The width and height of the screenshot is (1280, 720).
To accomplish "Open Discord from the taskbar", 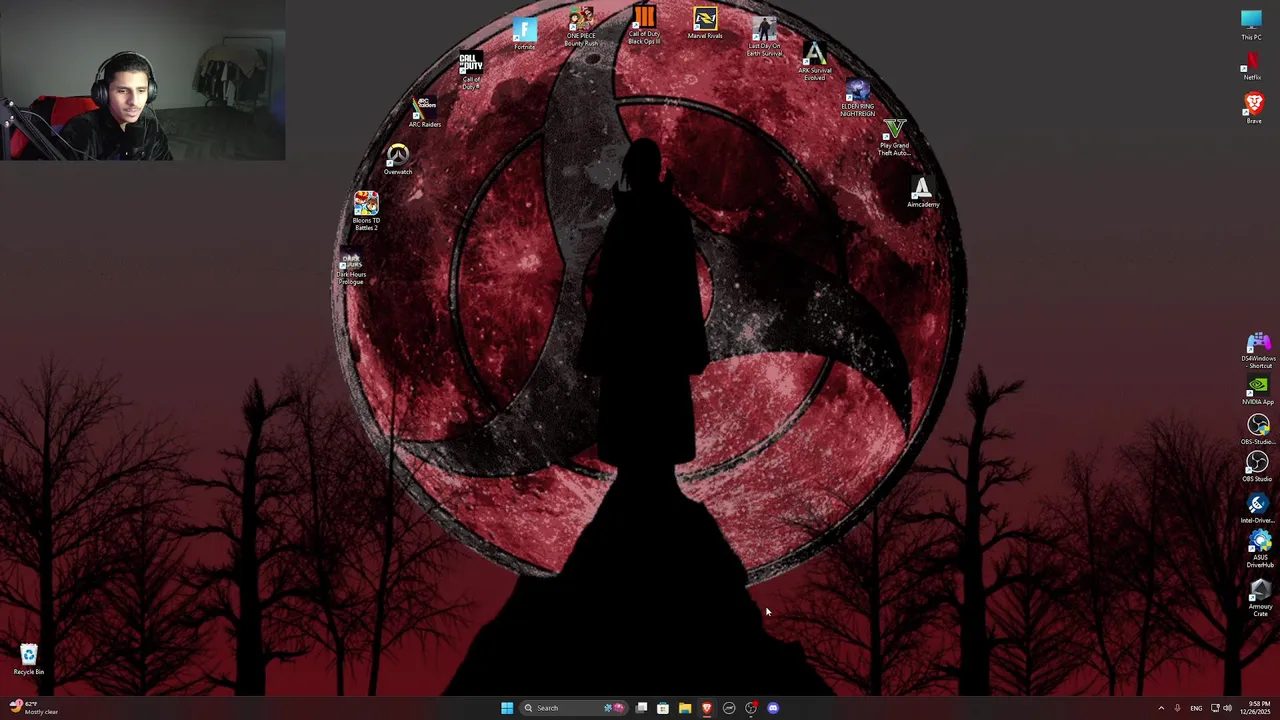I will tap(773, 708).
